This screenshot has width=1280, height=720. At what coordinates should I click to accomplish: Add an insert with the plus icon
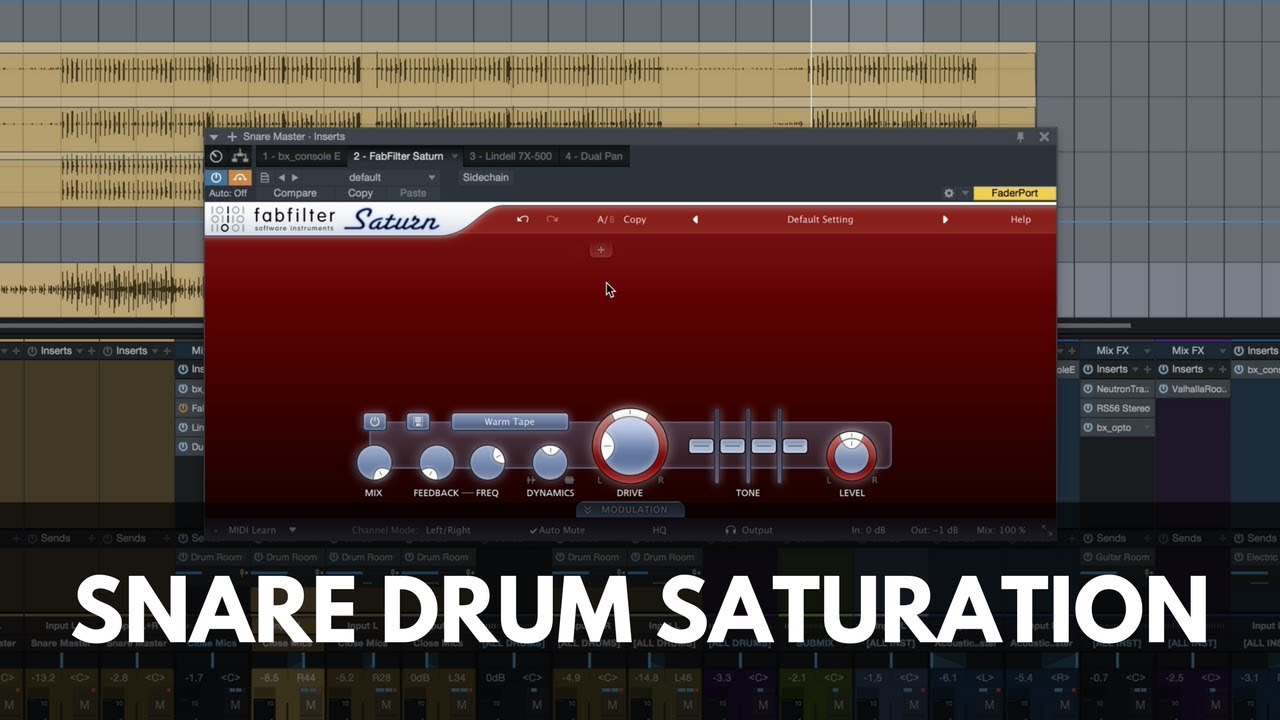(232, 137)
